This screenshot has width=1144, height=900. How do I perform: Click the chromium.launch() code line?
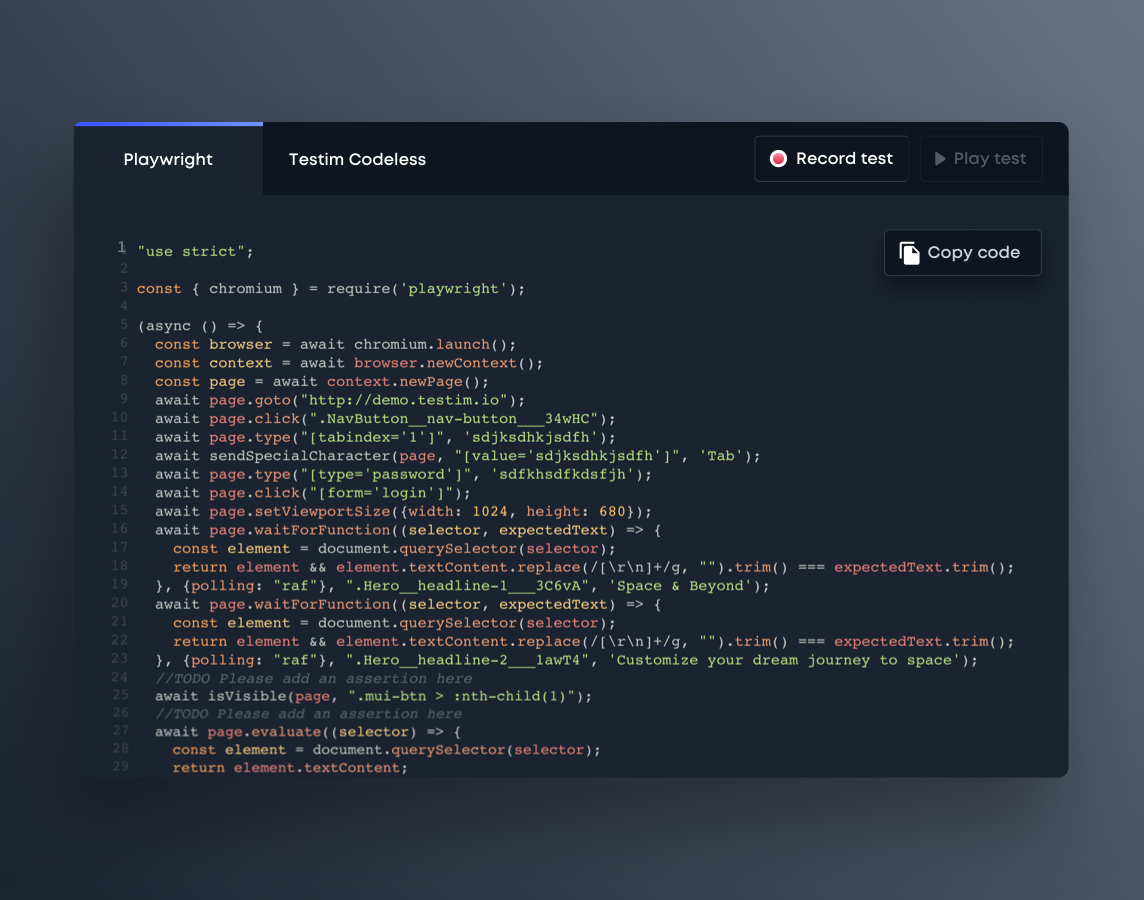(x=335, y=344)
